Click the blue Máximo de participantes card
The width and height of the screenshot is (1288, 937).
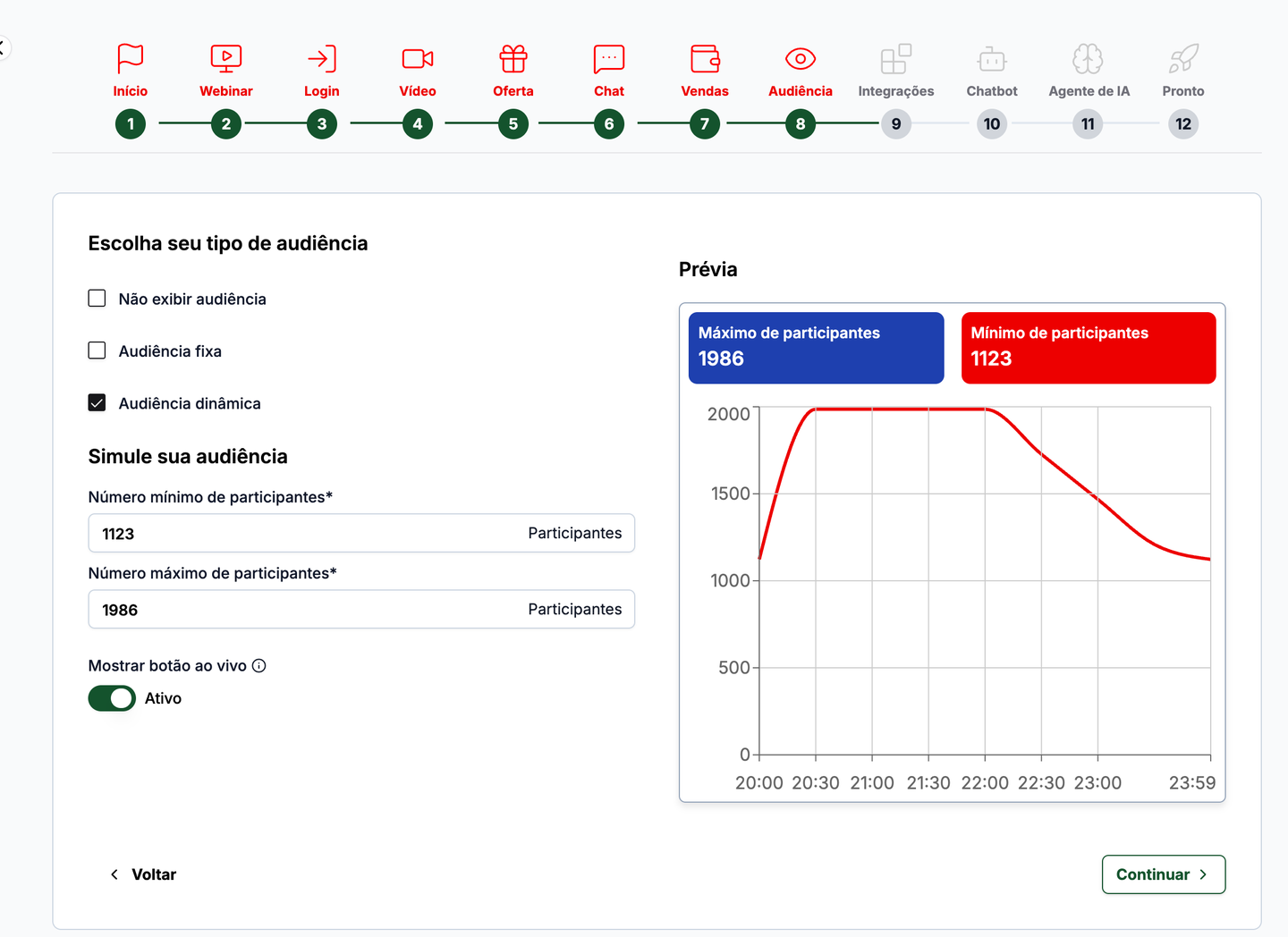816,348
